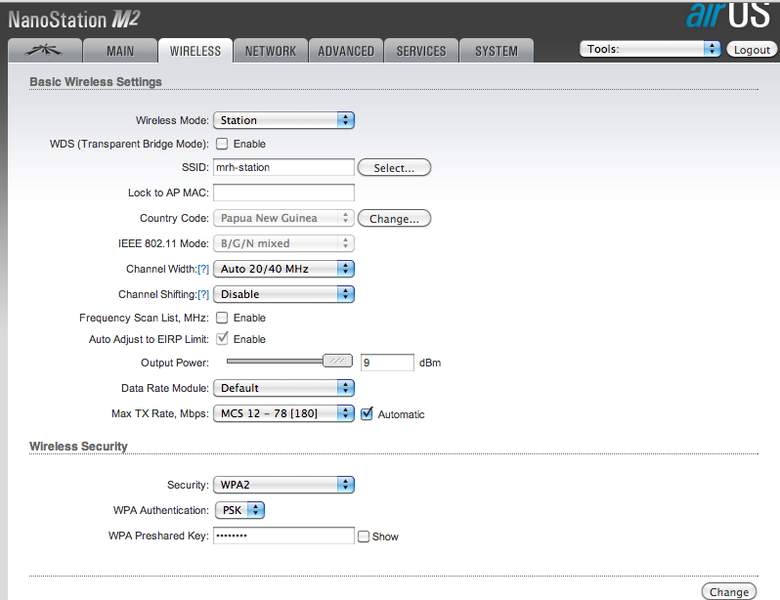The height and width of the screenshot is (600, 780).
Task: Click the airOS logo
Action: 729,15
